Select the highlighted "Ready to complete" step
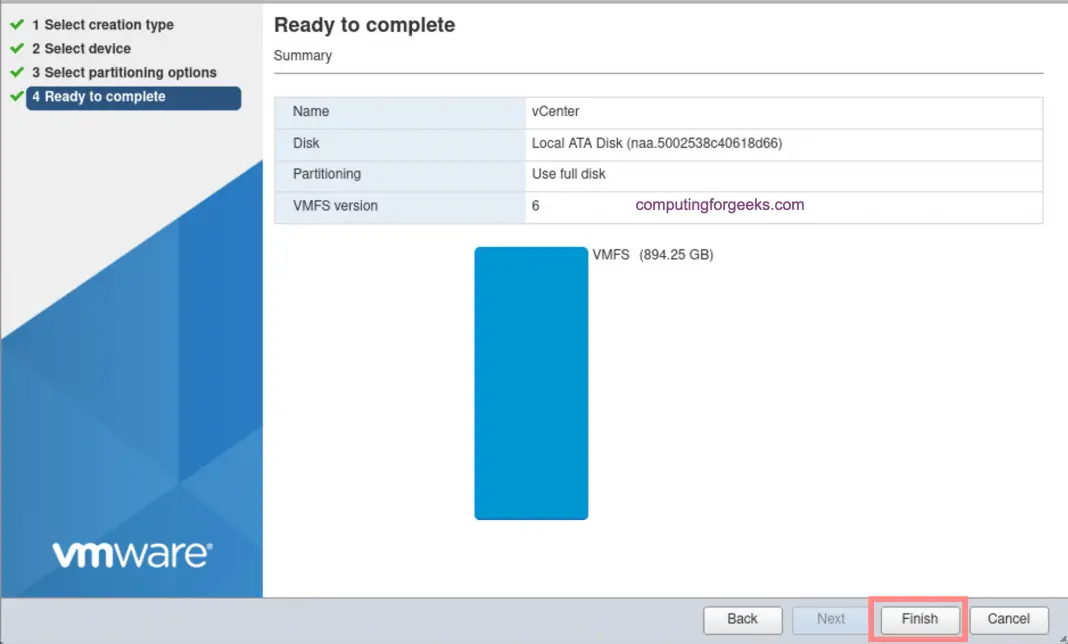Screen dimensions: 1068x644 pos(103,97)
